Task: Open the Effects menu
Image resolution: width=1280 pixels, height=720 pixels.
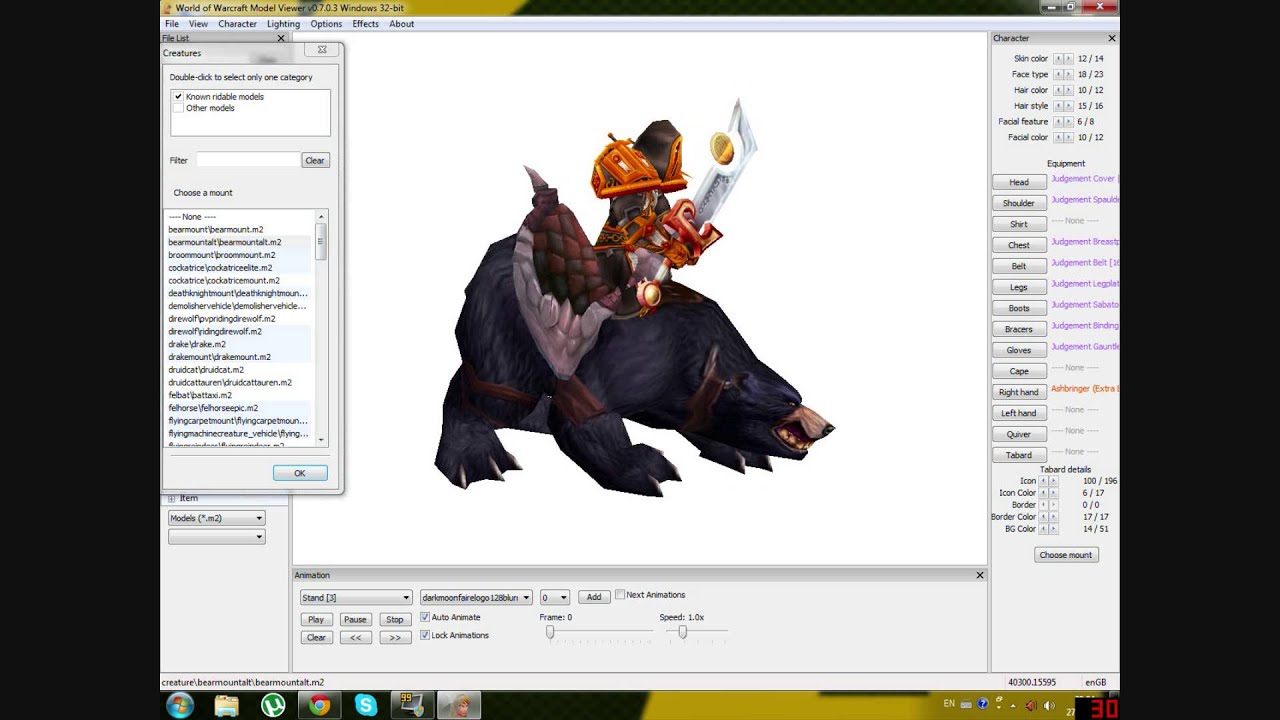Action: pyautogui.click(x=365, y=24)
